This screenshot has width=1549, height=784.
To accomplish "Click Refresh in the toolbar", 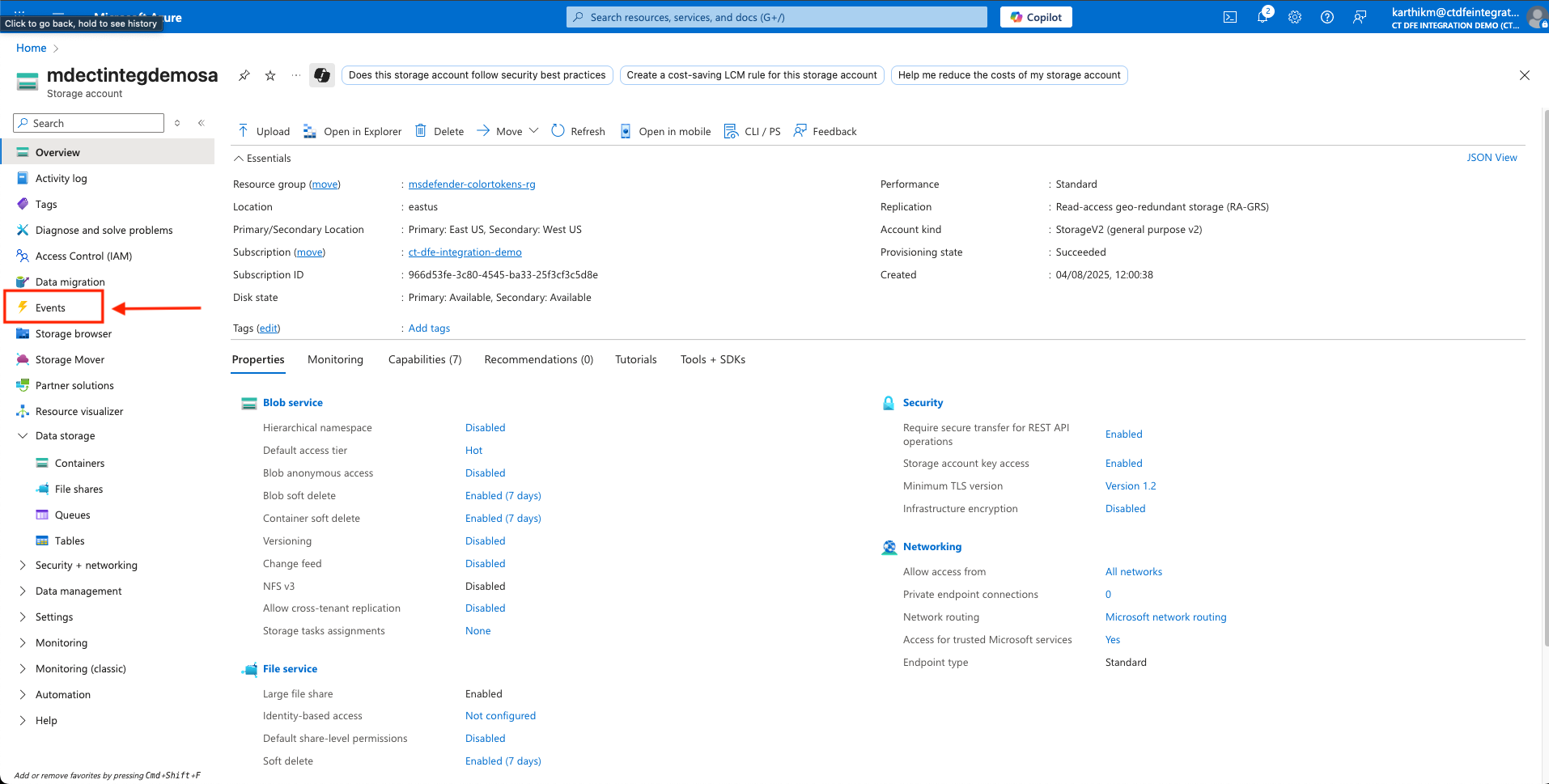I will tap(578, 131).
